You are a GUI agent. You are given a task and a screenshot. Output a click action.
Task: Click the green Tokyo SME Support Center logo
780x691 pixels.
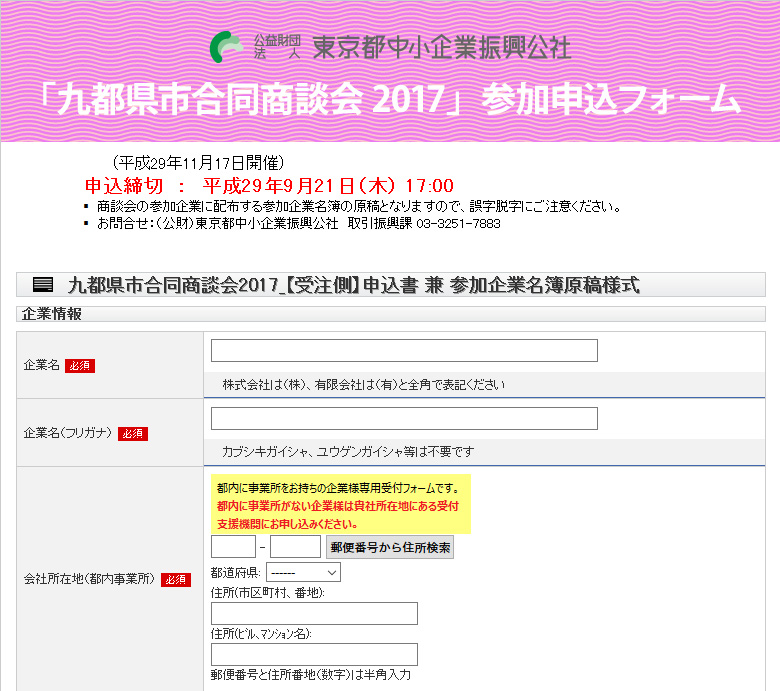click(227, 47)
